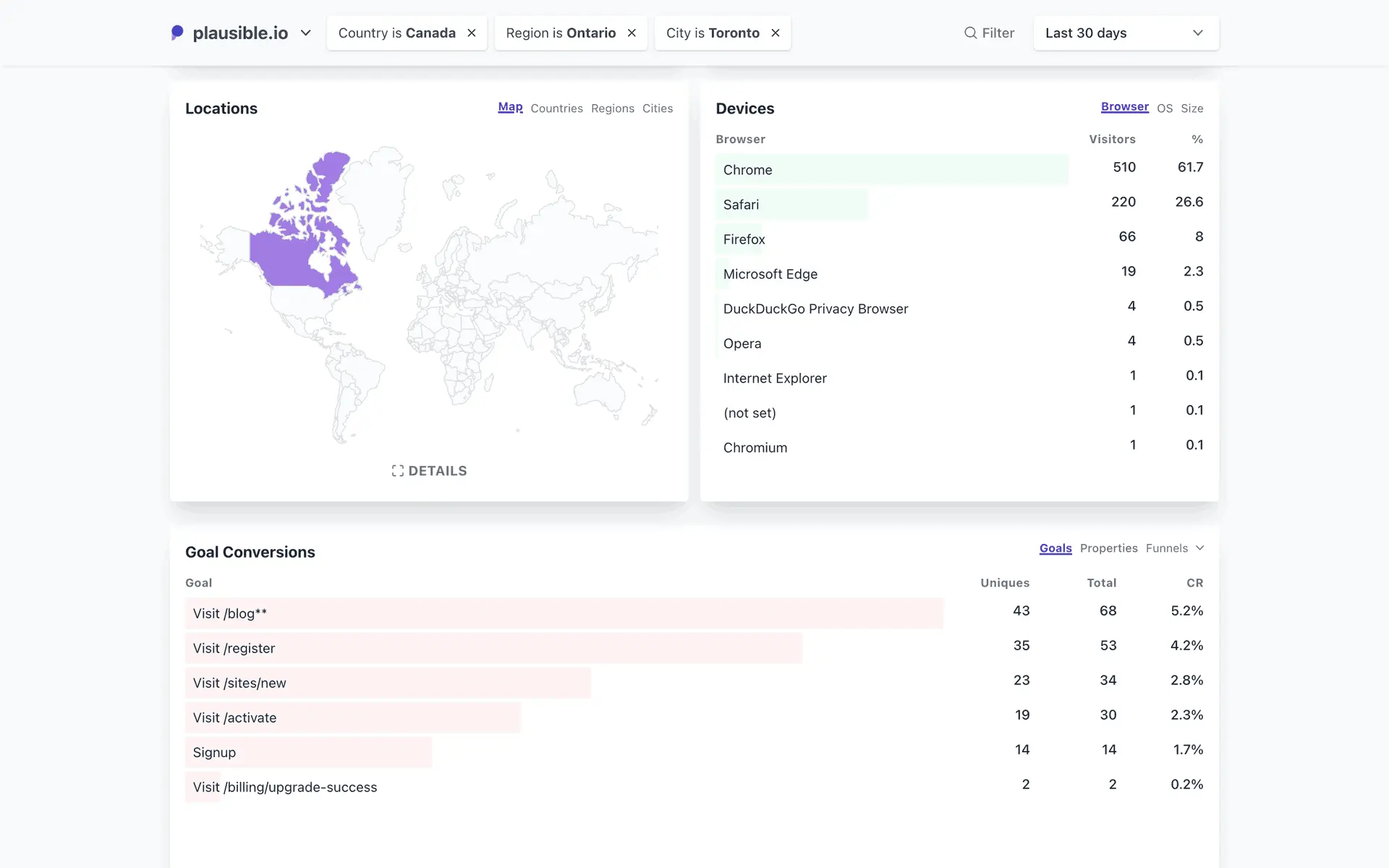The width and height of the screenshot is (1389, 868).
Task: Remove the City is Toronto filter
Action: (776, 33)
